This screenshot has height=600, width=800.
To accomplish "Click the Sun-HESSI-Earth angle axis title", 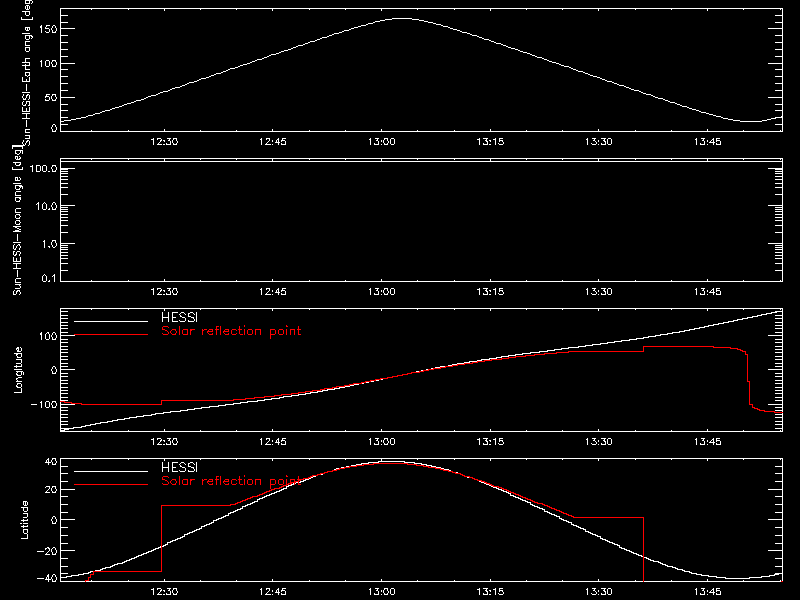I will 27,72.
